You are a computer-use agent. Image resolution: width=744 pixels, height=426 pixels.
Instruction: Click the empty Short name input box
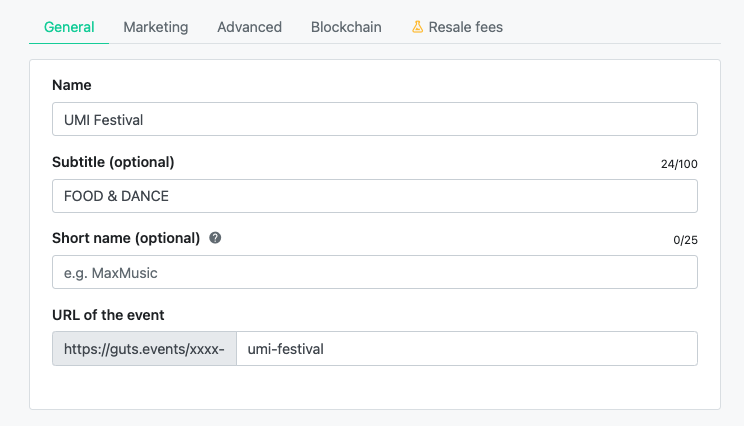point(375,272)
